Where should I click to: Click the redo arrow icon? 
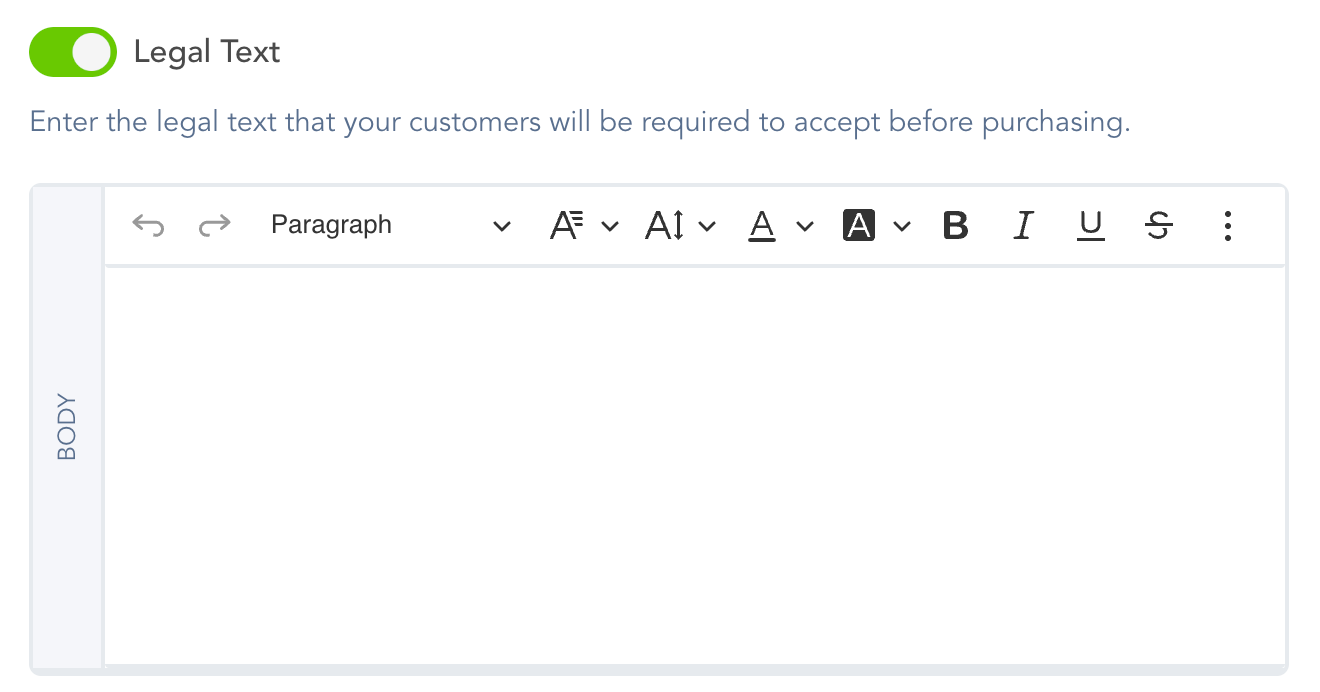[x=214, y=226]
